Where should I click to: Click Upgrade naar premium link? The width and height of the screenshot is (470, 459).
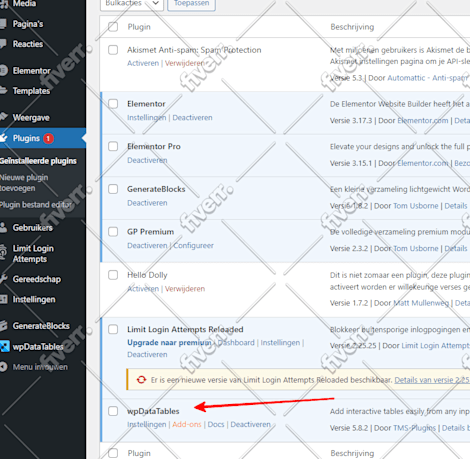click(x=169, y=342)
